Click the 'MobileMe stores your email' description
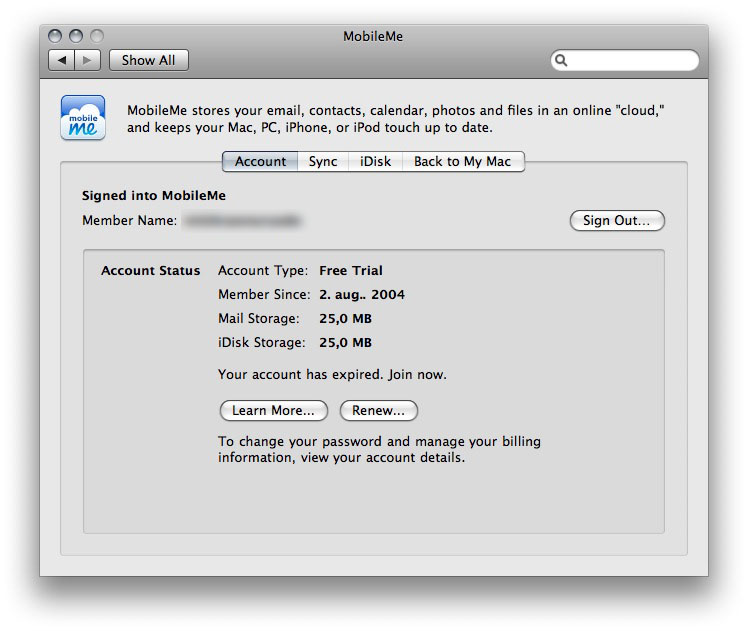 (x=395, y=119)
